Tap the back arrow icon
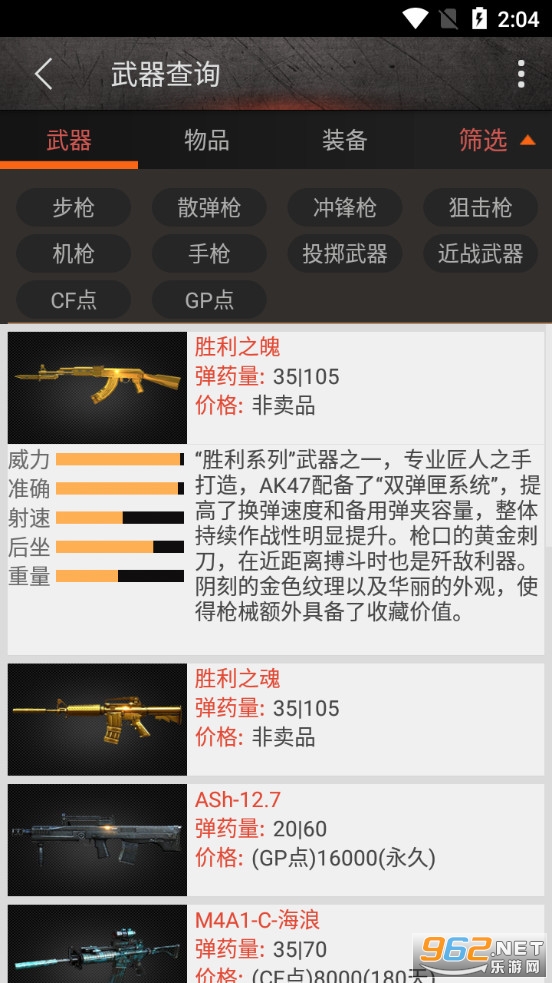552x983 pixels. 43,74
